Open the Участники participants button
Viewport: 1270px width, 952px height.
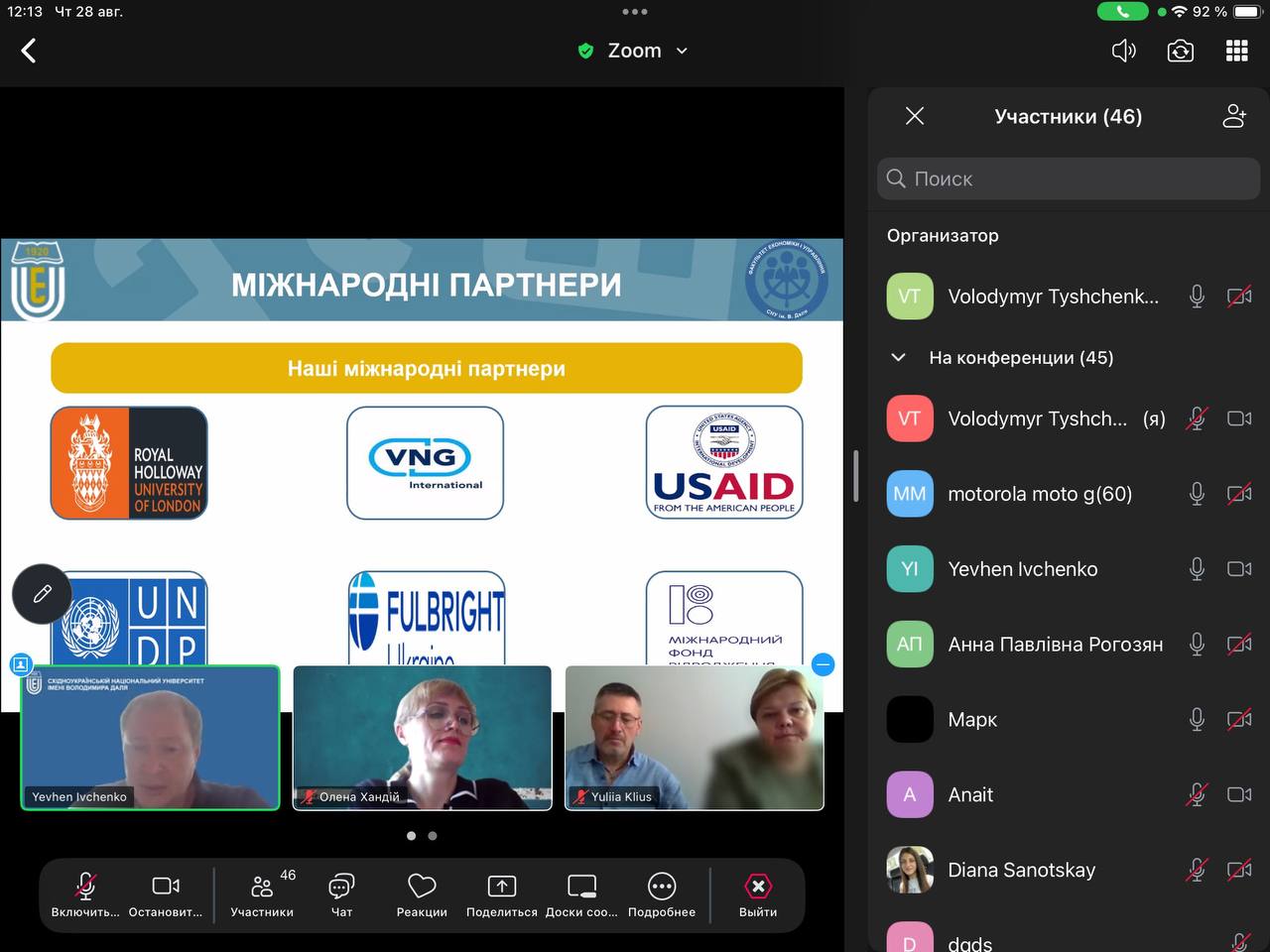262,894
